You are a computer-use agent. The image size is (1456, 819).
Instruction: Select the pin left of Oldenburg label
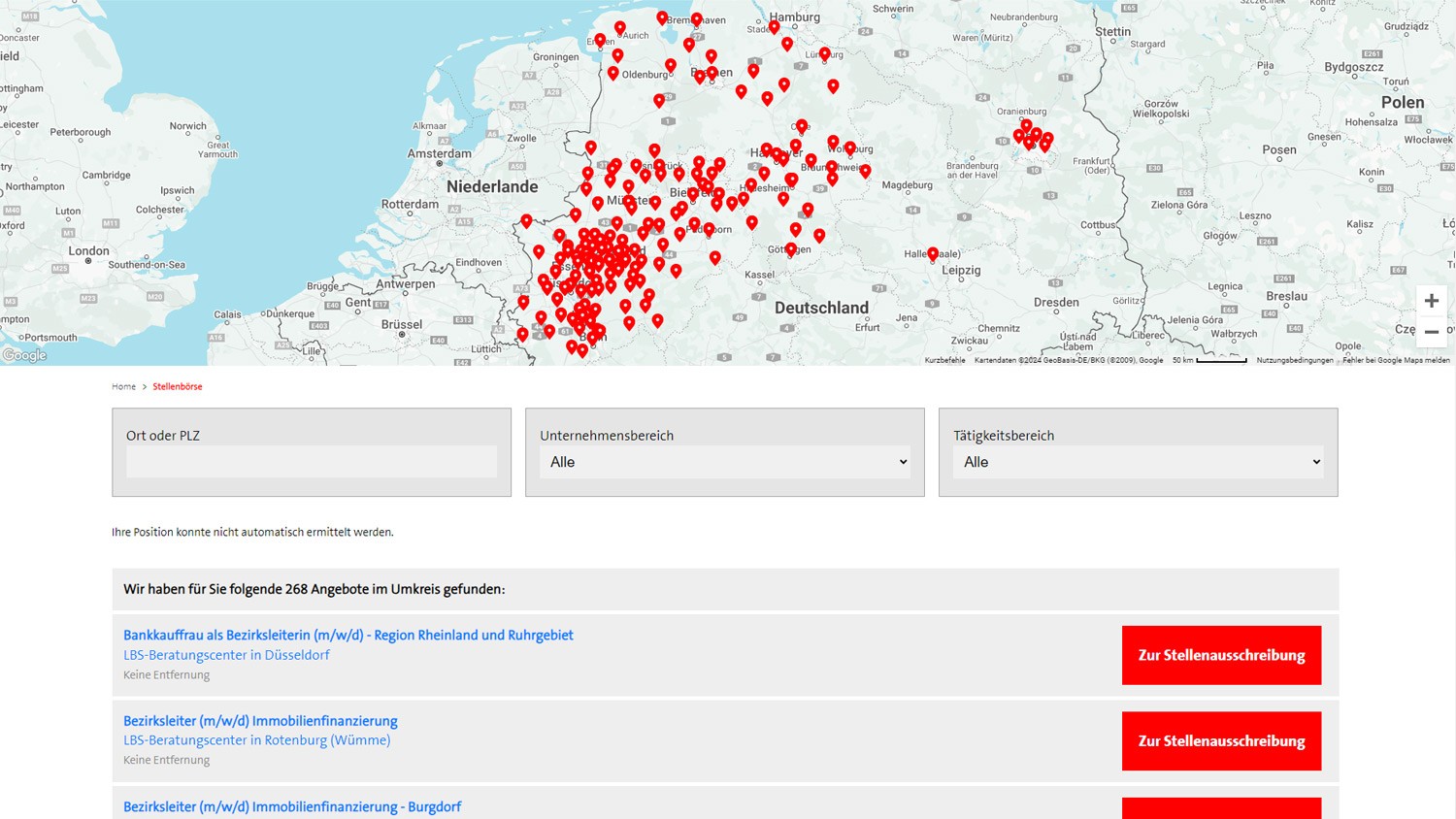[x=612, y=73]
